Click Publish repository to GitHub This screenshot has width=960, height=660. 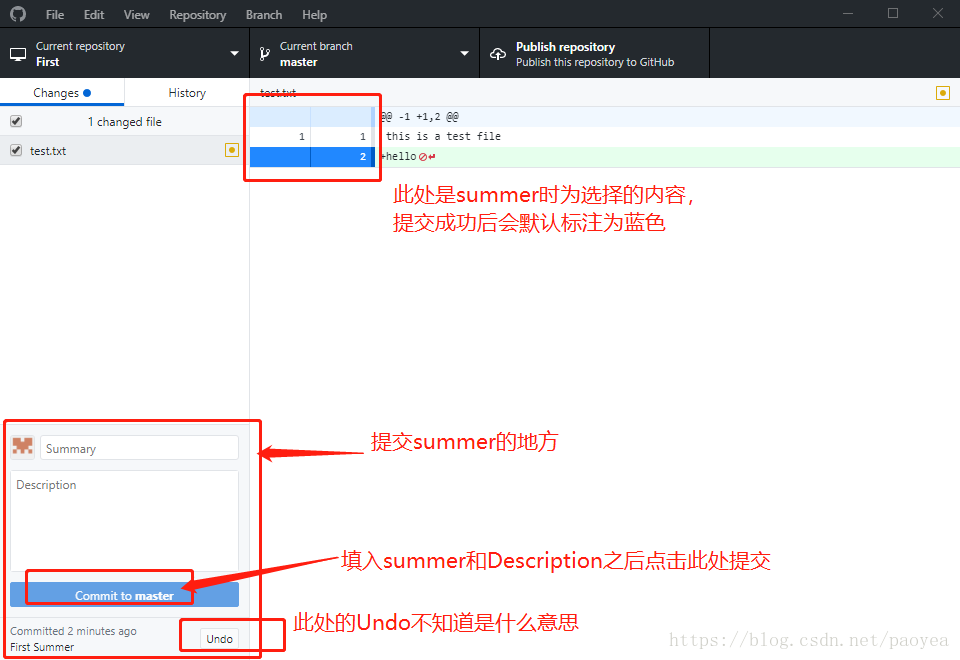(x=594, y=54)
